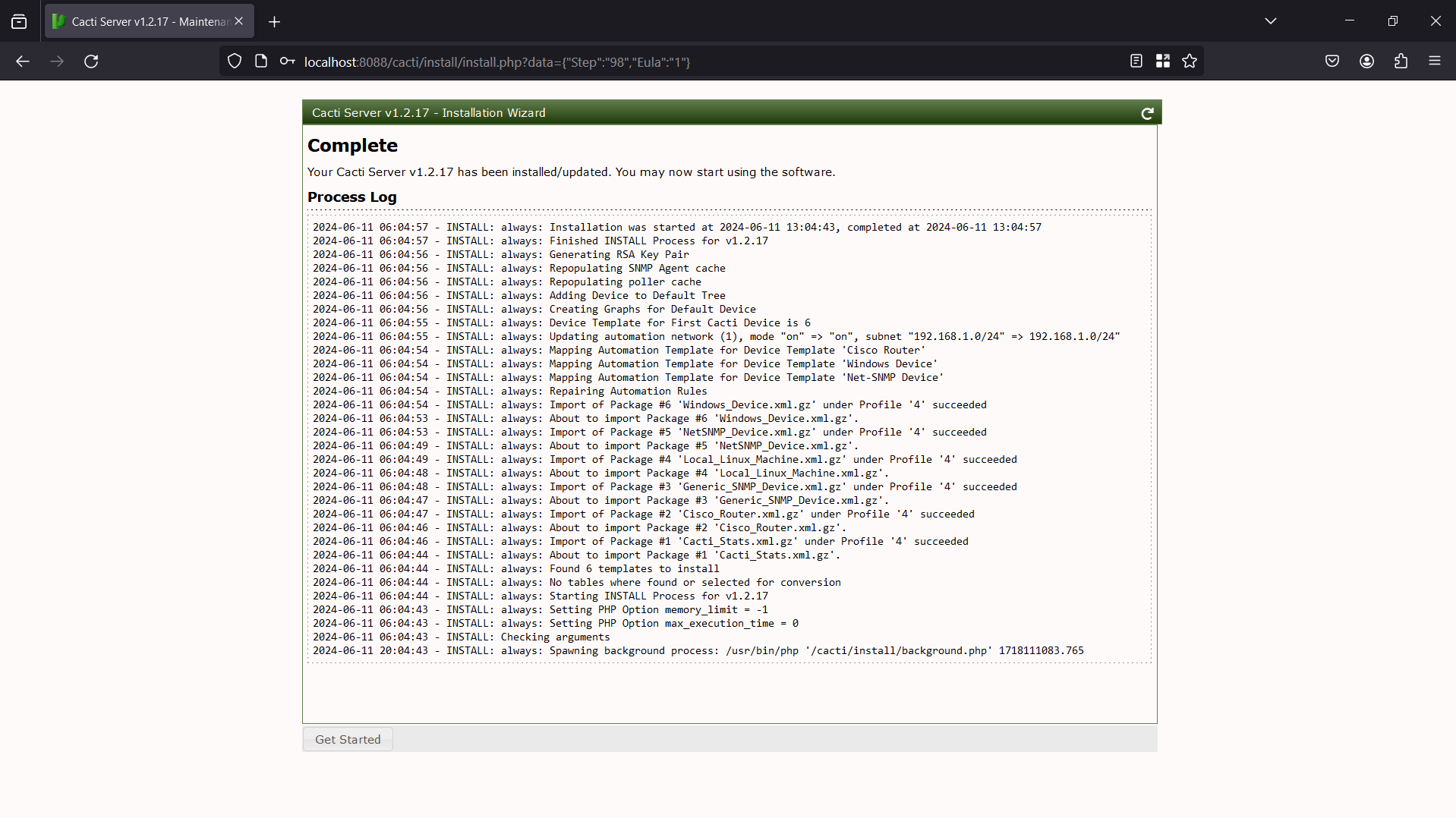The height and width of the screenshot is (818, 1456).
Task: Click the 'Finished INSTALL Process' log line
Action: (x=540, y=241)
